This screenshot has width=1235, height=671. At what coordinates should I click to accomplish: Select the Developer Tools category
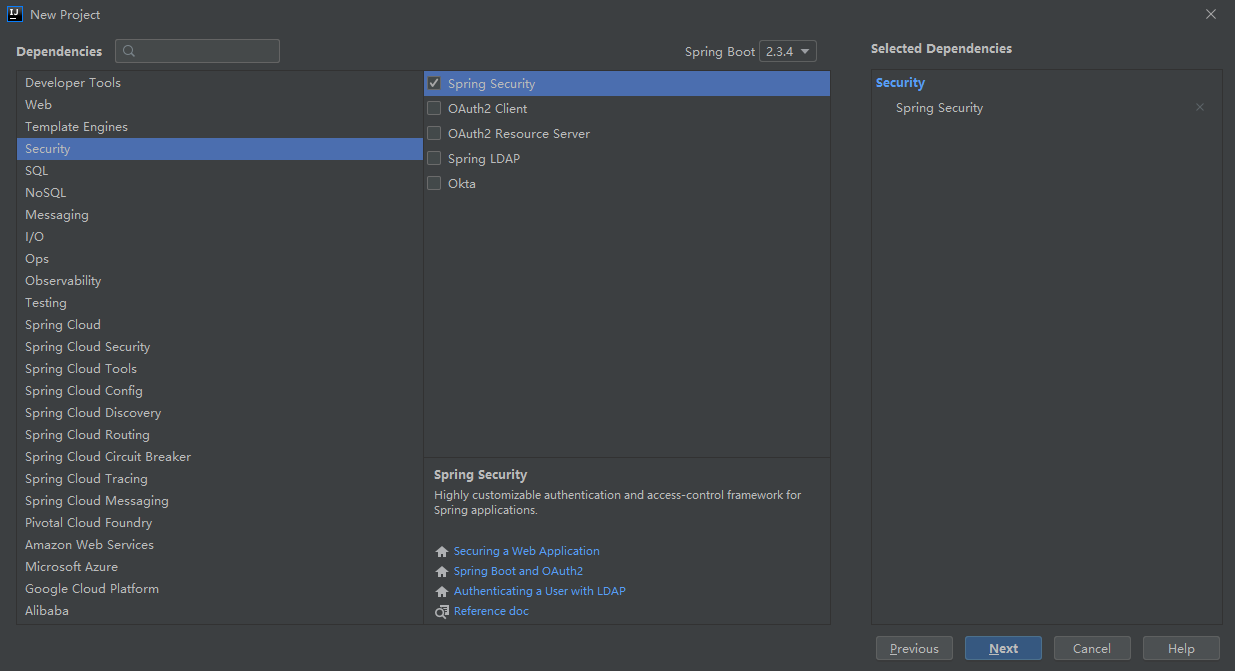(x=73, y=83)
